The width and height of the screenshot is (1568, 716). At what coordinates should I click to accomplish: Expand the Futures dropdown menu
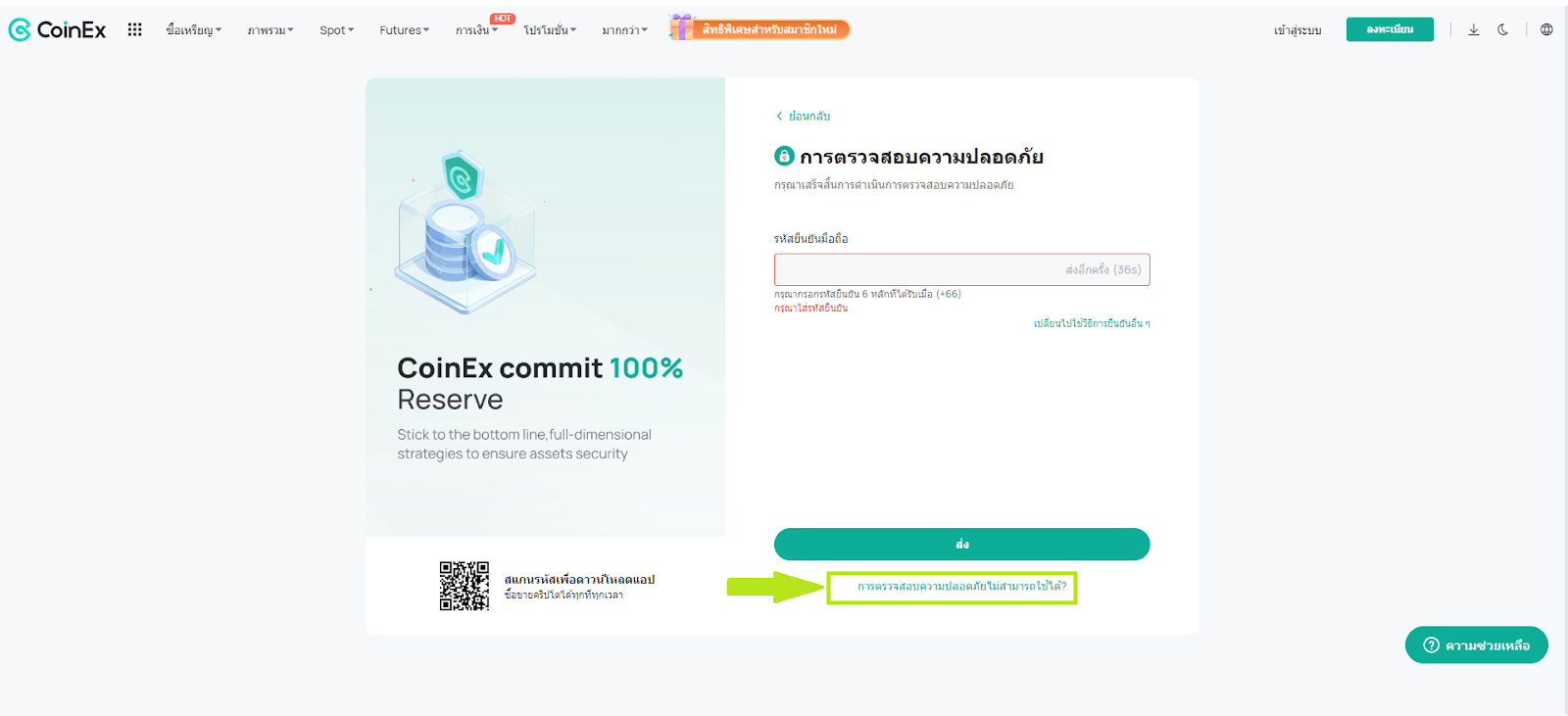click(405, 30)
